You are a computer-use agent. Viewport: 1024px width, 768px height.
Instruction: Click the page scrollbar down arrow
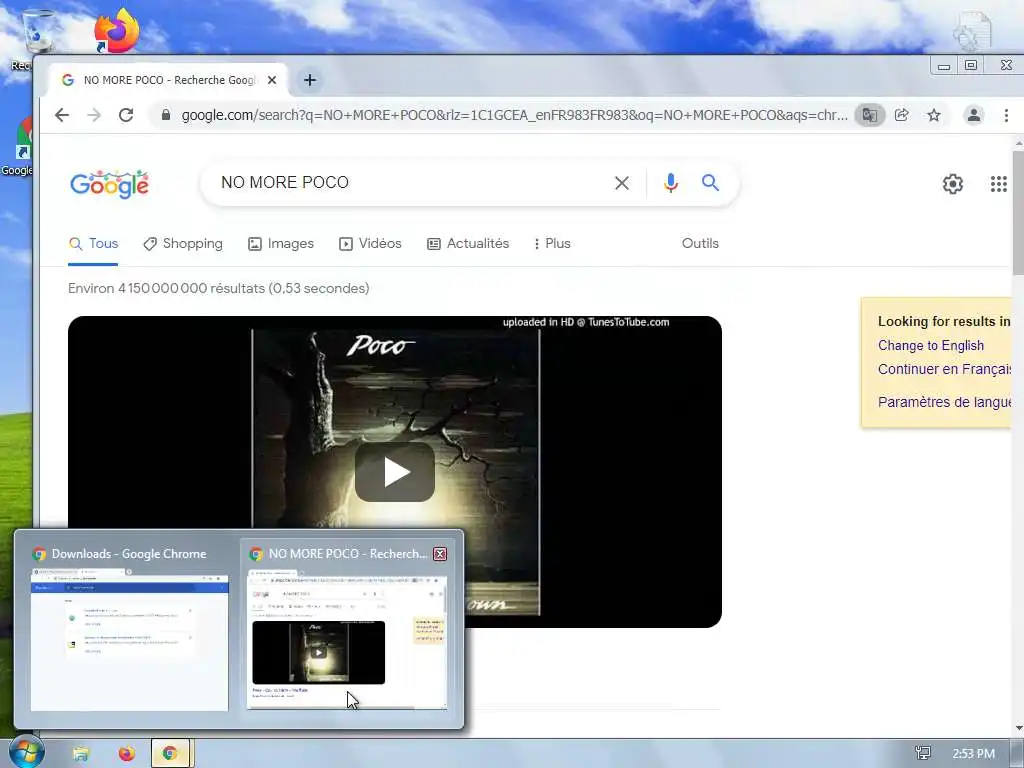tap(1018, 728)
